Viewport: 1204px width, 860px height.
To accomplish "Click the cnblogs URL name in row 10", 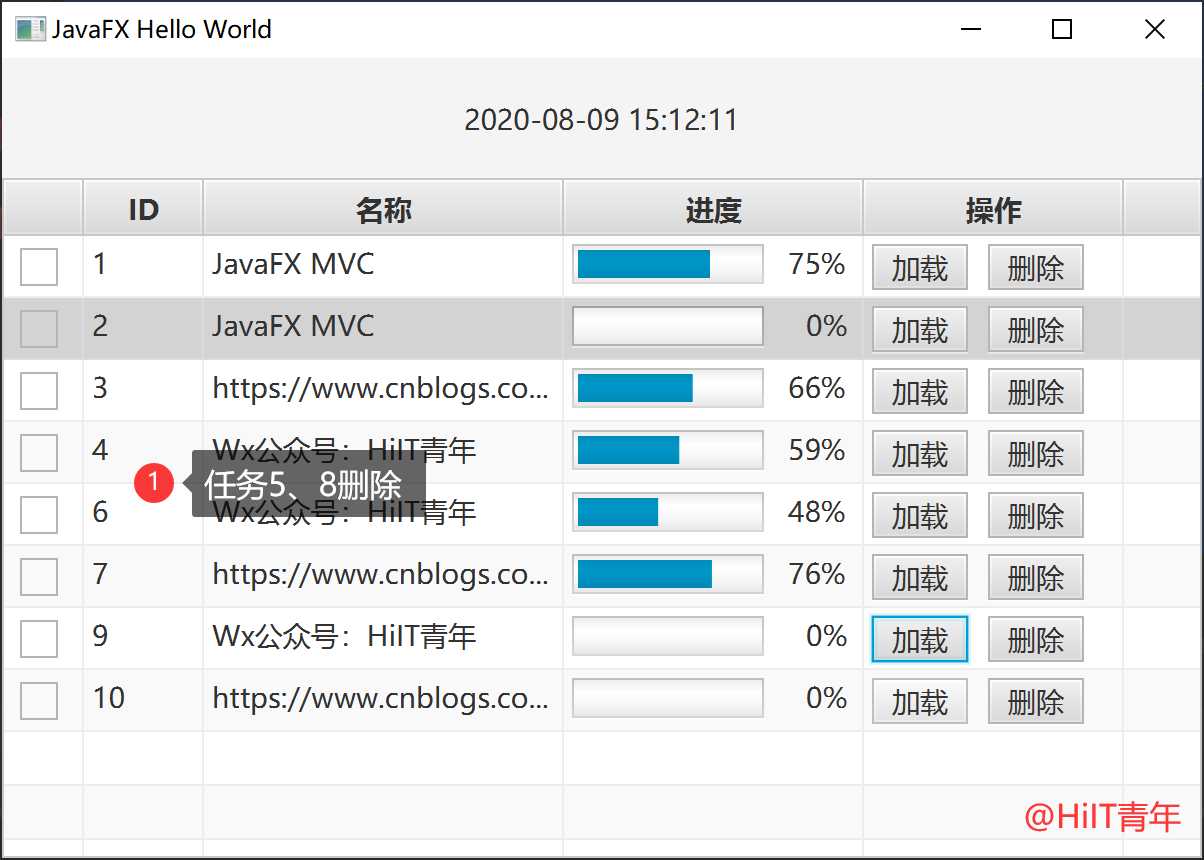I will tap(381, 698).
